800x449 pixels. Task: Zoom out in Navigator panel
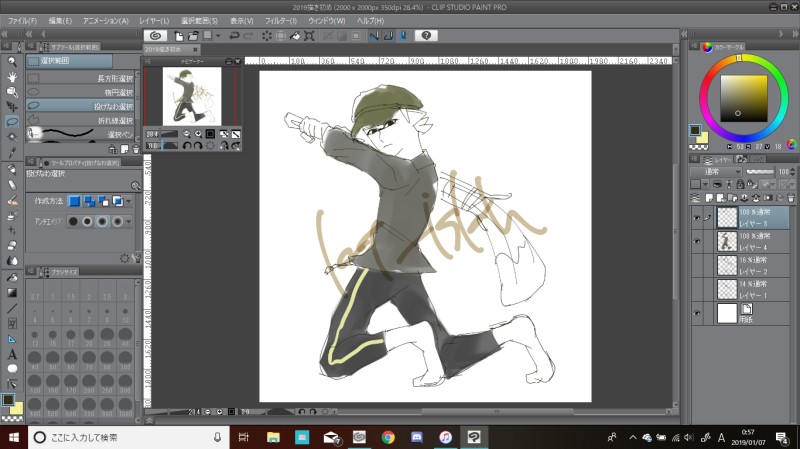point(187,134)
